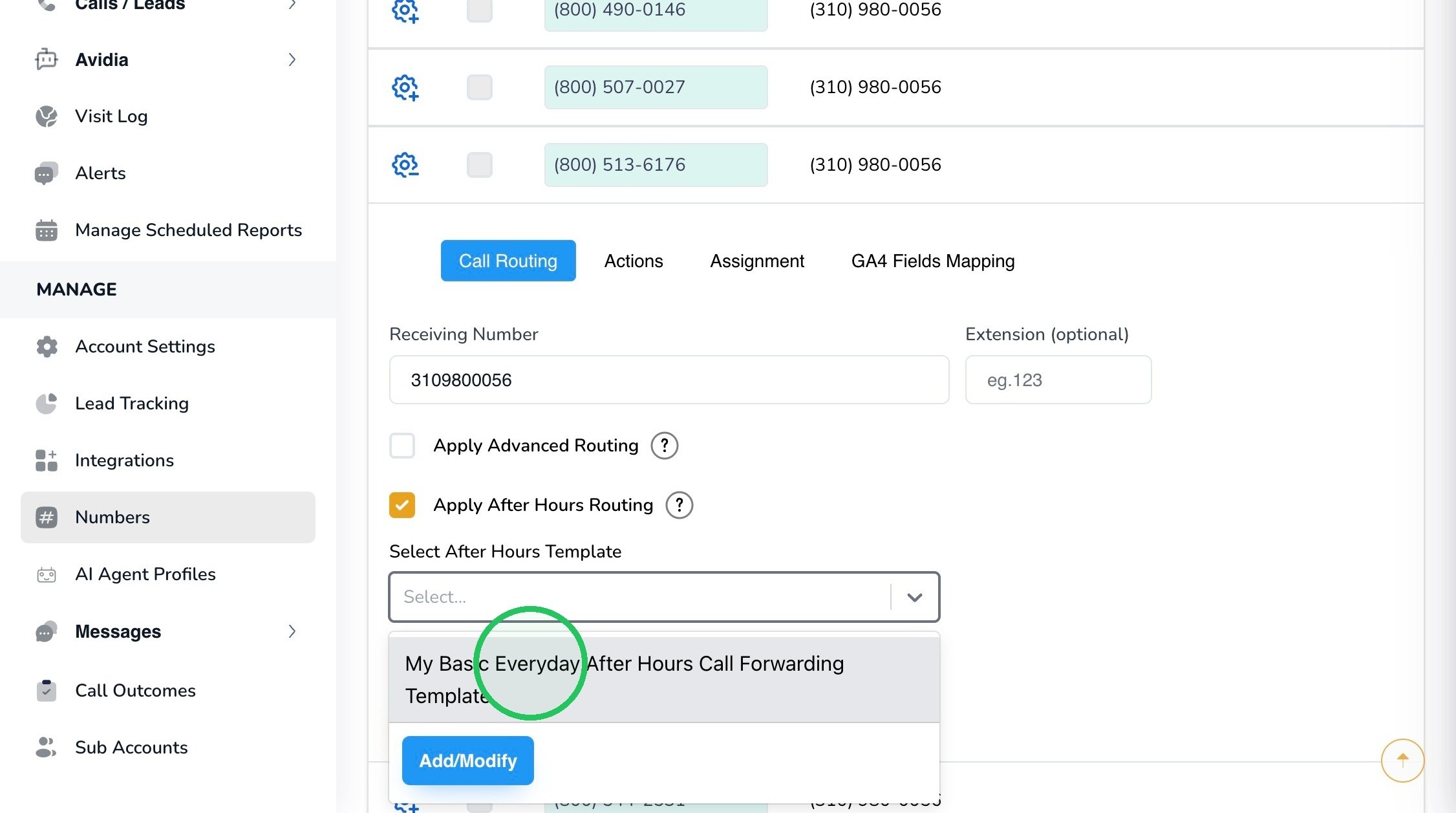
Task: Uncheck Apply After Hours Routing checkbox
Action: tap(402, 505)
